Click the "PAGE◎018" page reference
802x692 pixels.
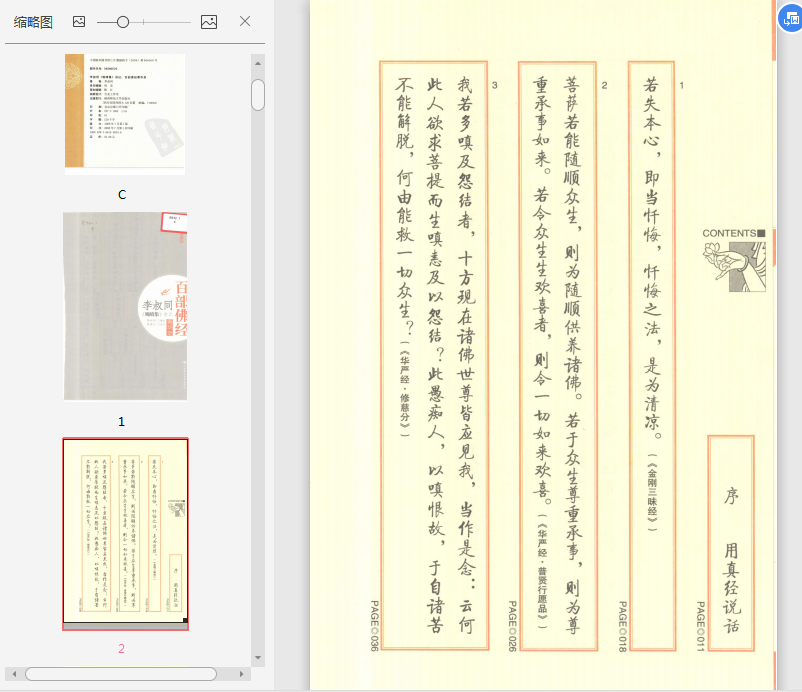coord(622,626)
